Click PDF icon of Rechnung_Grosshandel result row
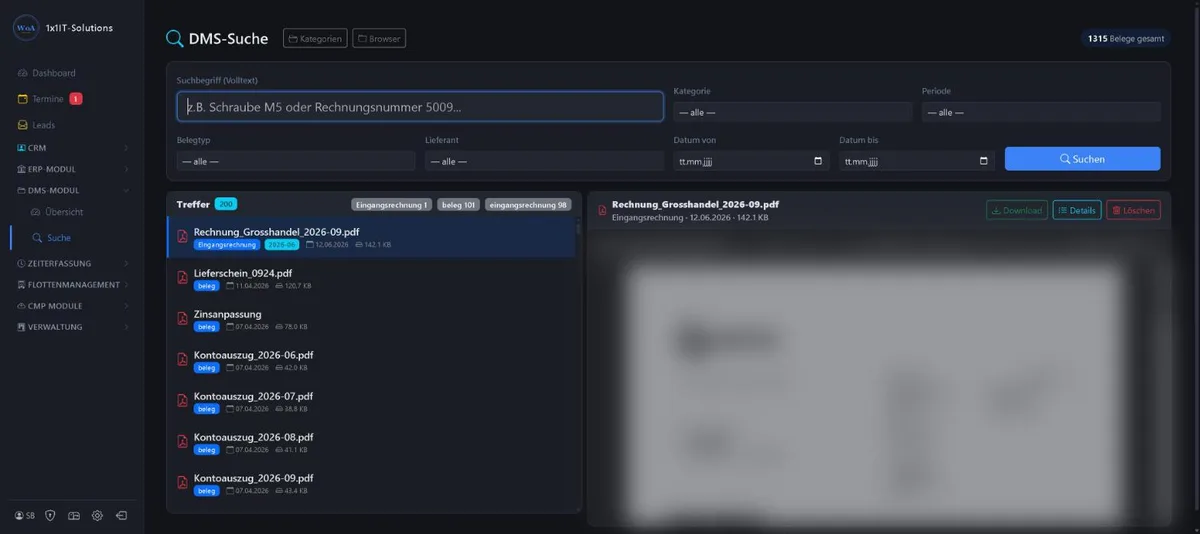The image size is (1200, 534). click(x=182, y=237)
